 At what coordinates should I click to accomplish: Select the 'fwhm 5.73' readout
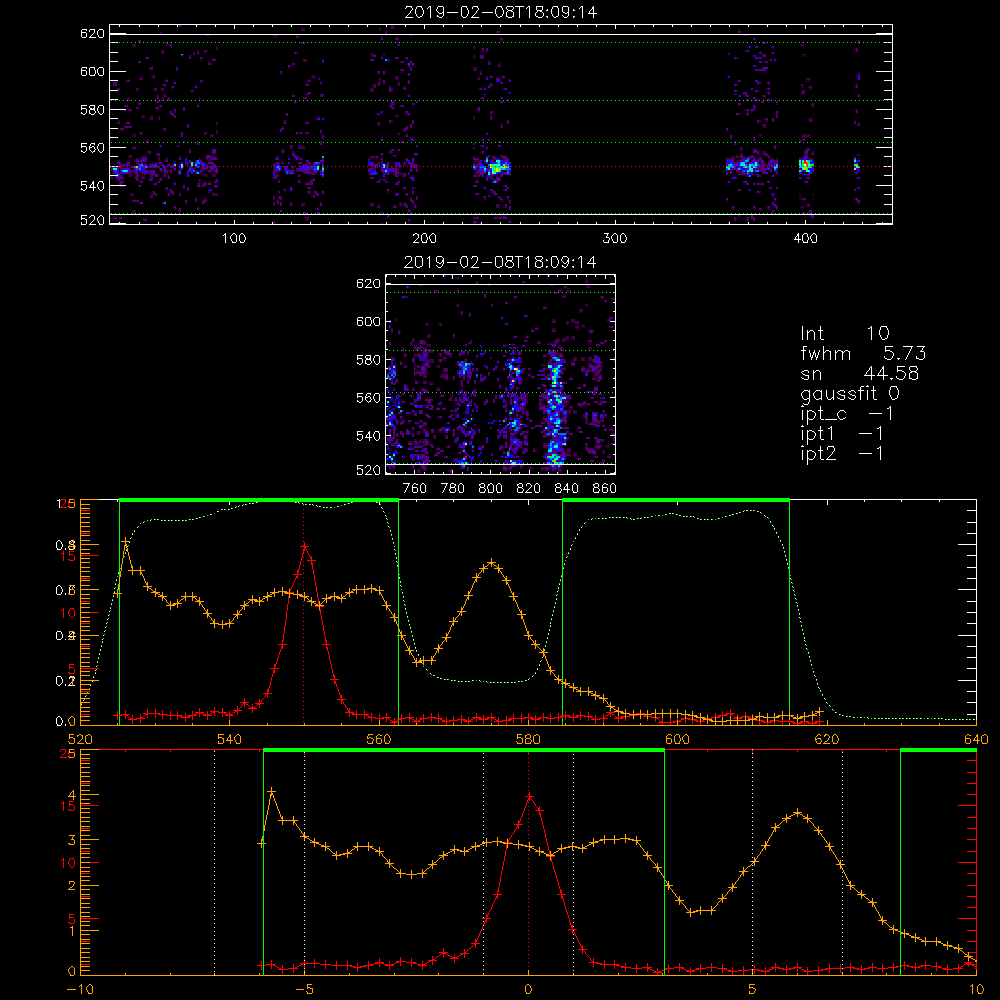point(863,353)
